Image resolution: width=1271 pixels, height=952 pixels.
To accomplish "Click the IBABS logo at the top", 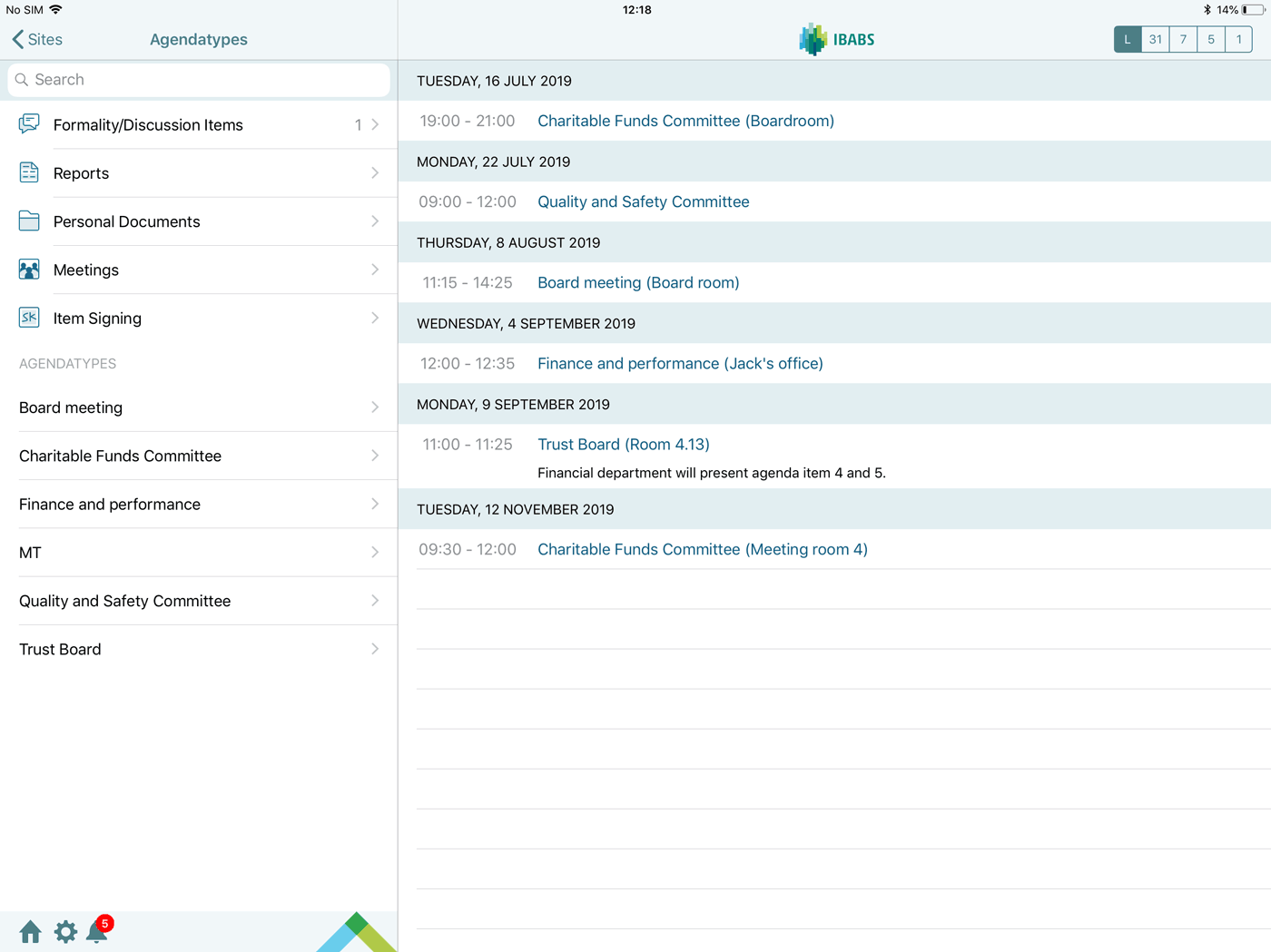I will click(835, 39).
